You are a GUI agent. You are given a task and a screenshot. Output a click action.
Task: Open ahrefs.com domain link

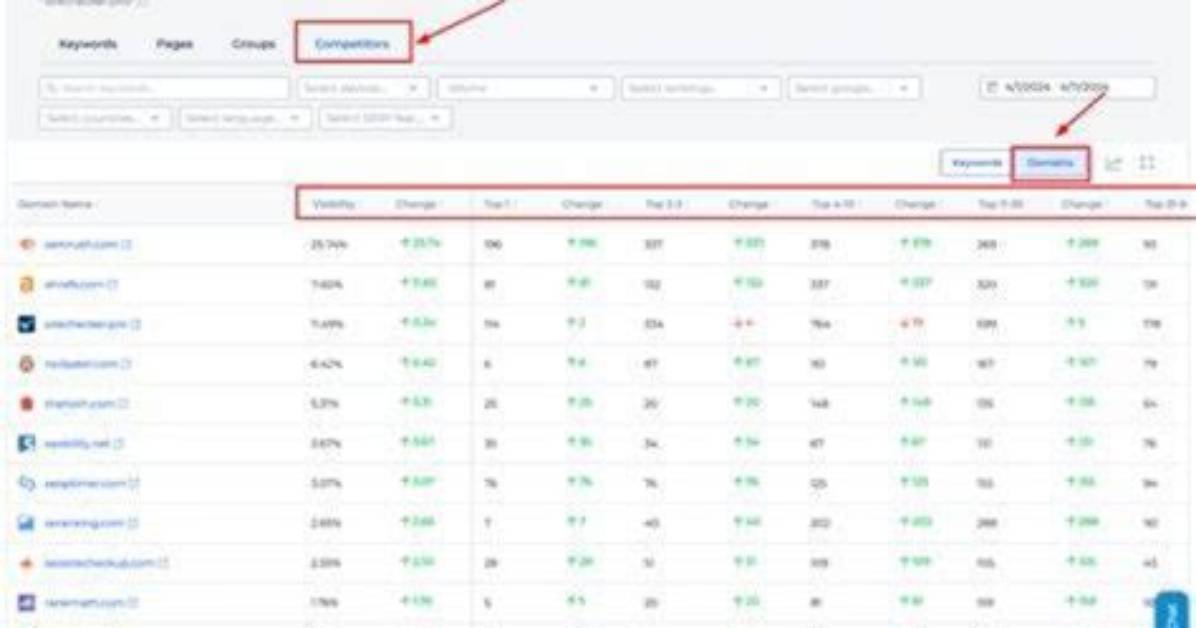(74, 285)
